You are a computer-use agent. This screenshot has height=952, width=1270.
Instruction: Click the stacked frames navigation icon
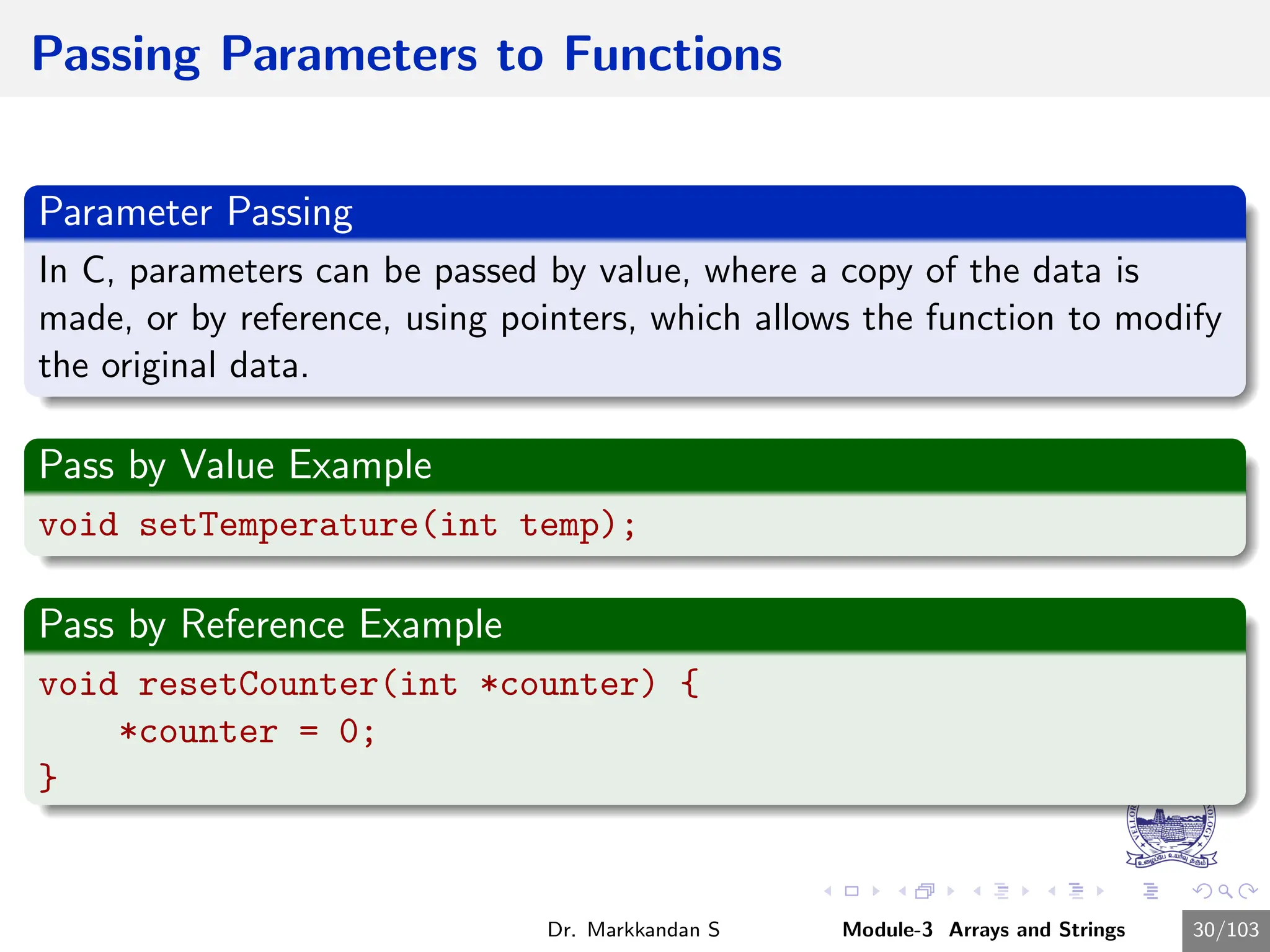click(x=925, y=891)
